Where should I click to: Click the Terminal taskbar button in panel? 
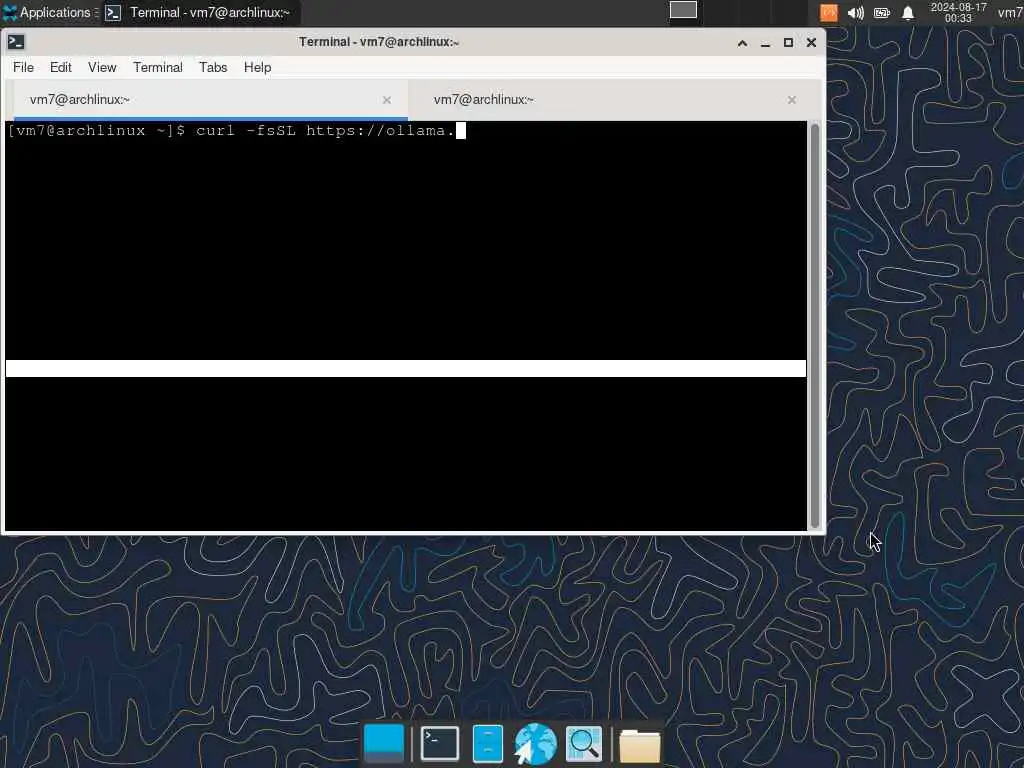coord(199,12)
